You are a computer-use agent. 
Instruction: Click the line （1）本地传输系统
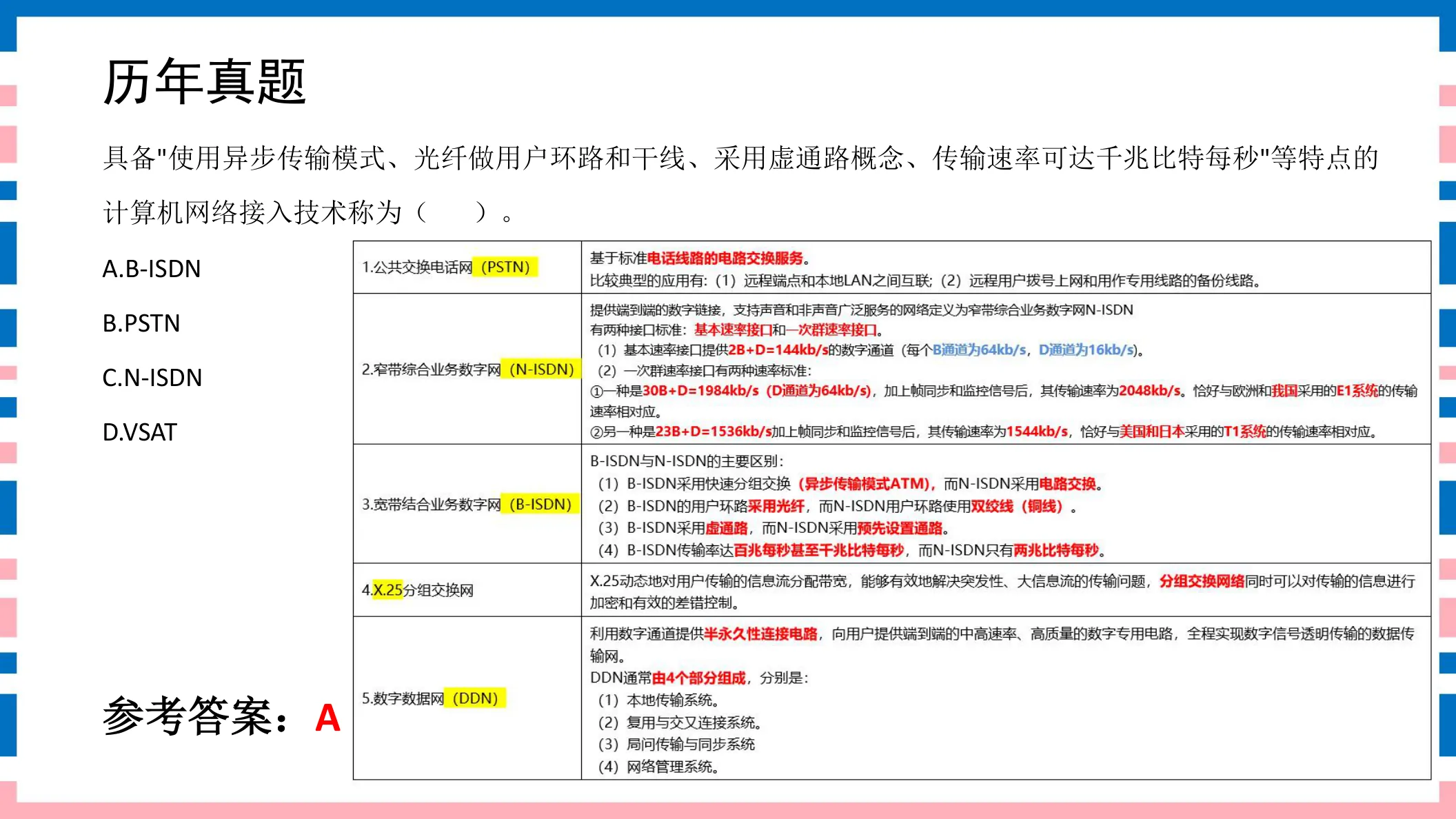[x=658, y=700]
